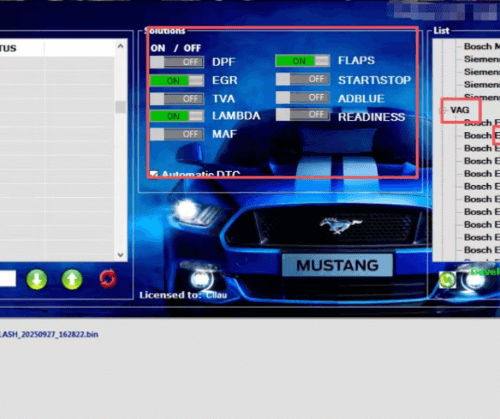Toggle the ADBLUE switch on
This screenshot has height=419, width=500.
pyautogui.click(x=303, y=97)
